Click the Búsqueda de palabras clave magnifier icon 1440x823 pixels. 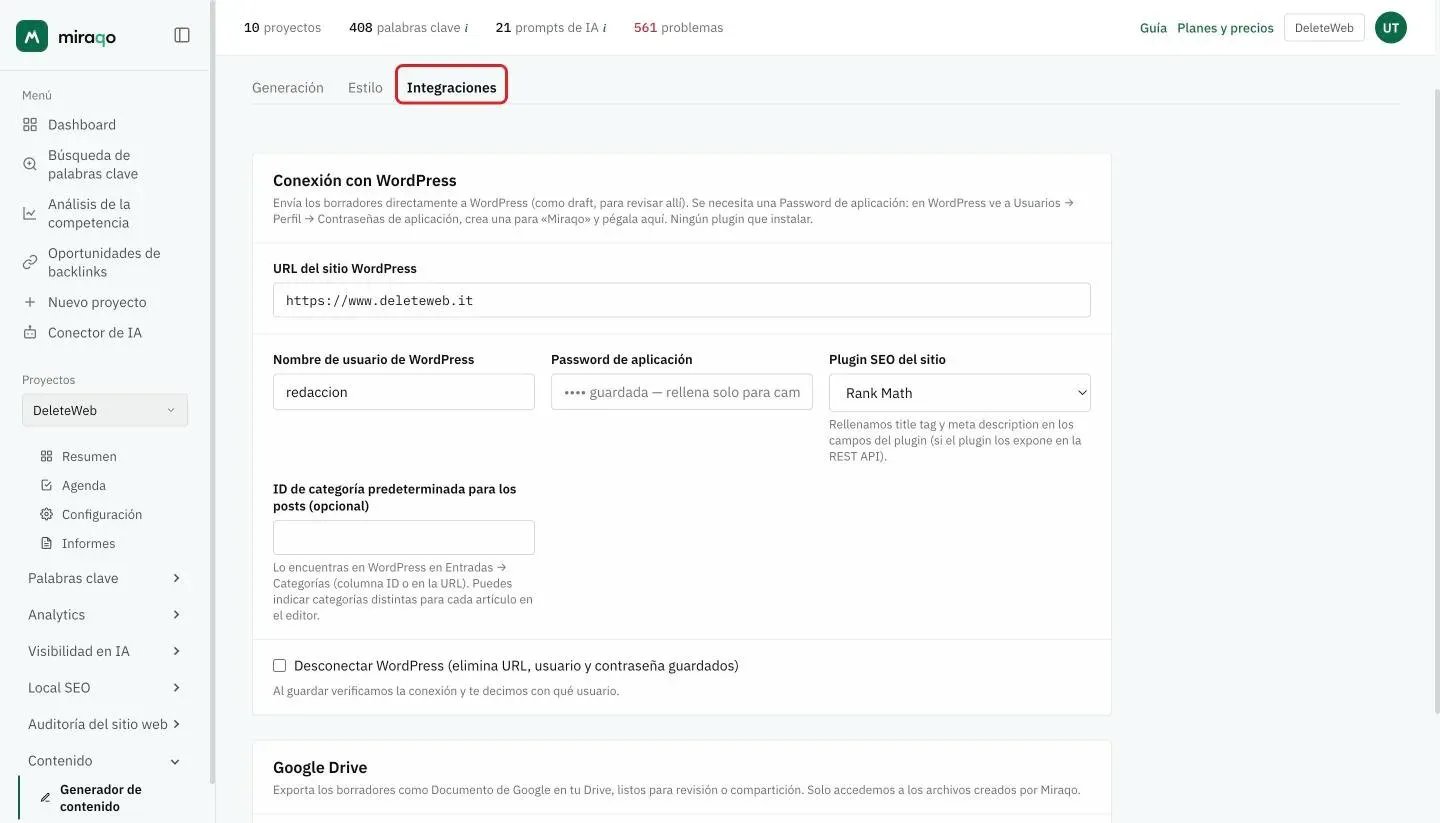click(30, 164)
